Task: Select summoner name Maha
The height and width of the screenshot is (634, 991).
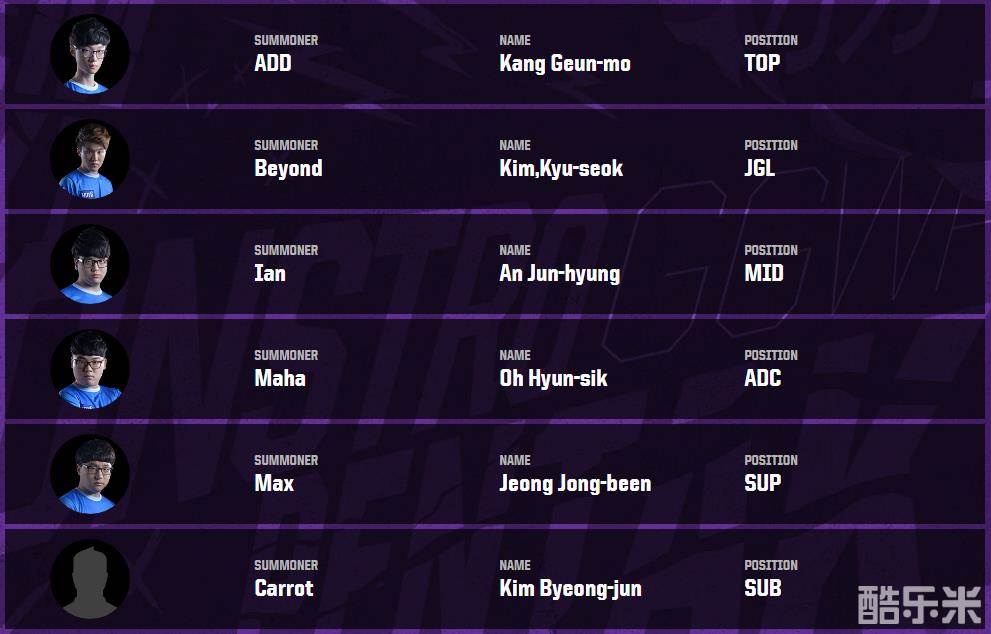Action: coord(280,379)
